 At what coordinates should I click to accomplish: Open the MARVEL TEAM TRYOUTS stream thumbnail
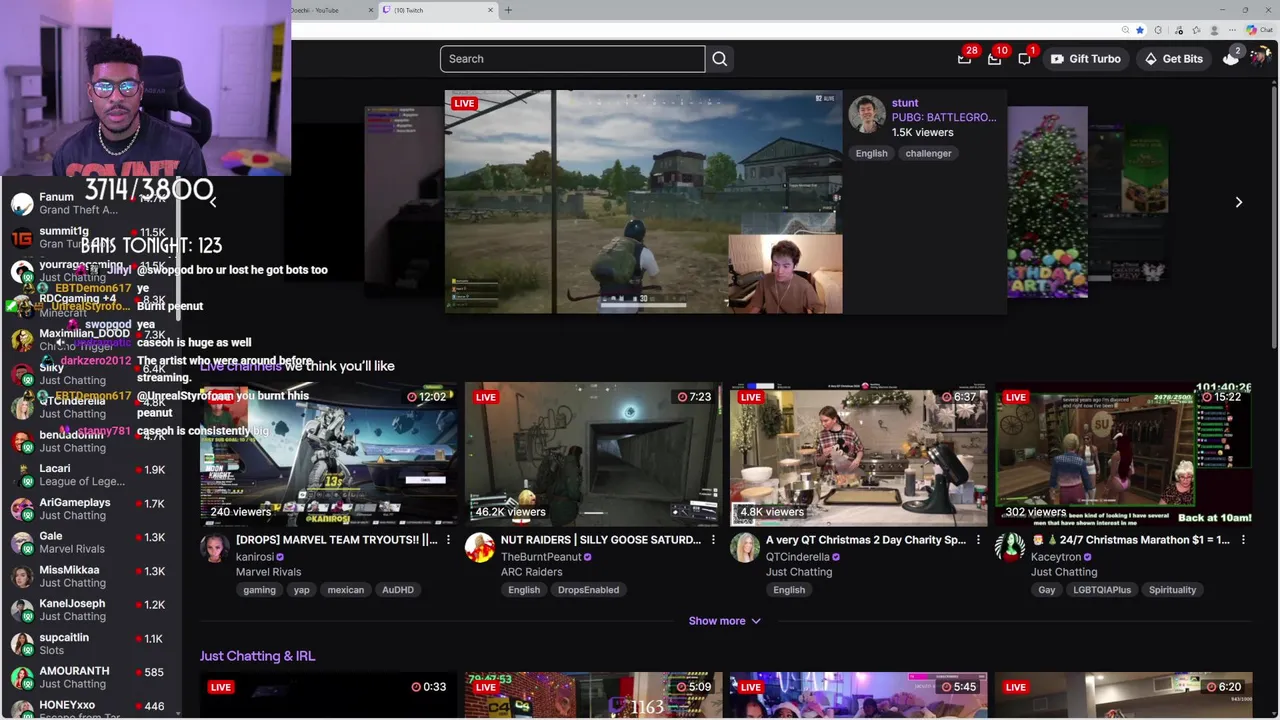(329, 454)
